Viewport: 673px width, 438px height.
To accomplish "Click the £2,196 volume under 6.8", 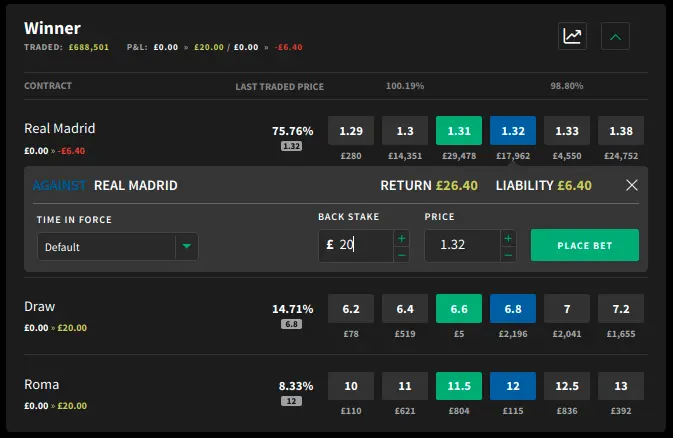I will (513, 334).
